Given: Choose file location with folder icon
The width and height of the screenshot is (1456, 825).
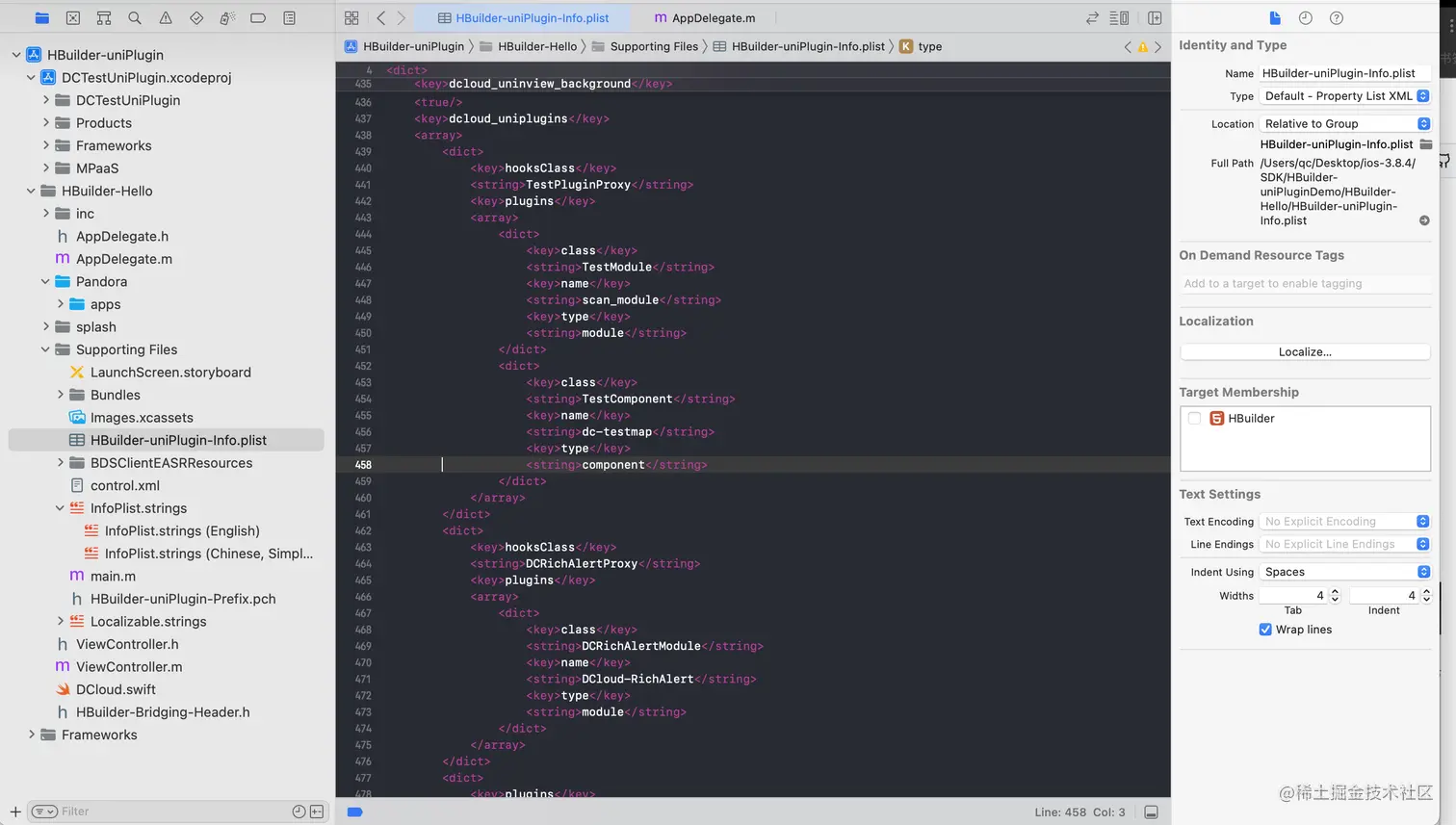Looking at the screenshot, I should 1425,144.
